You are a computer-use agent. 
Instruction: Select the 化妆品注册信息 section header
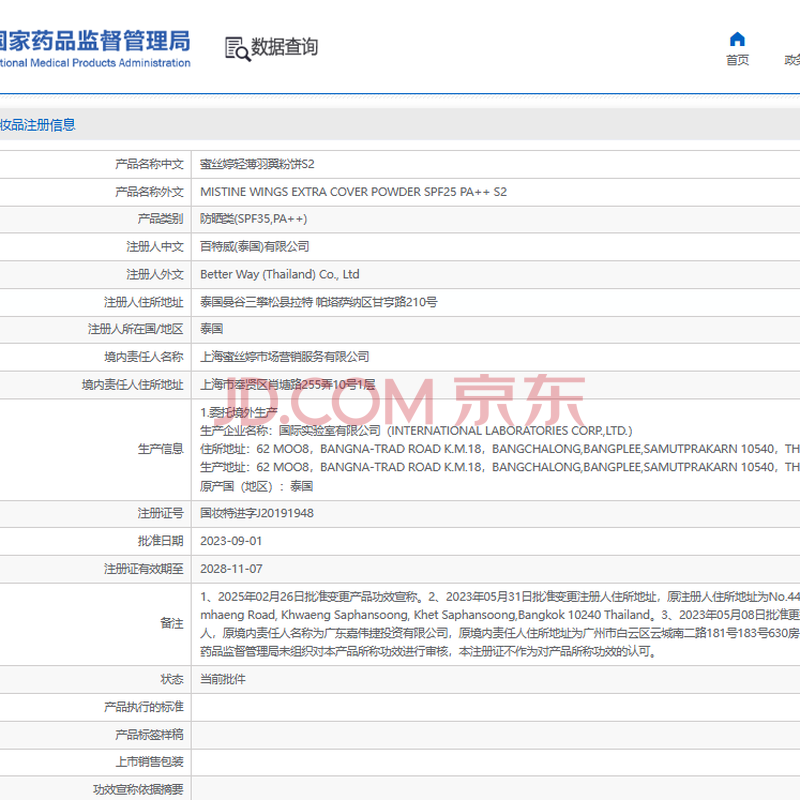(37, 125)
